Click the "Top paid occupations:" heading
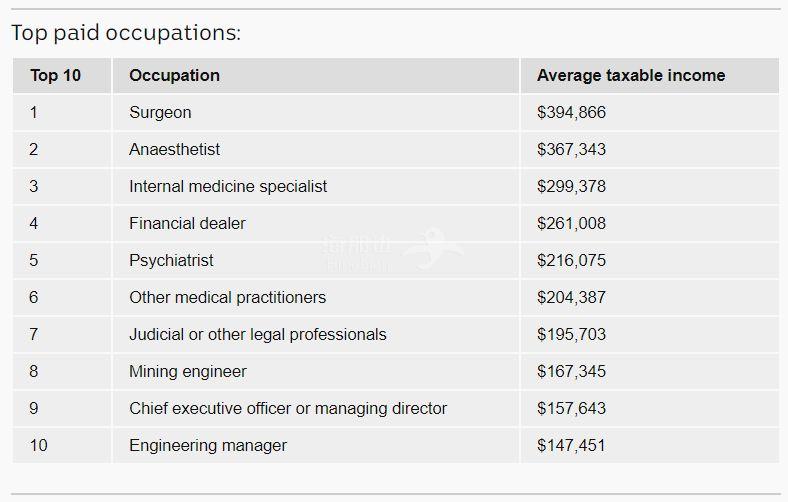Viewport: 788px width, 502px height. coord(126,33)
